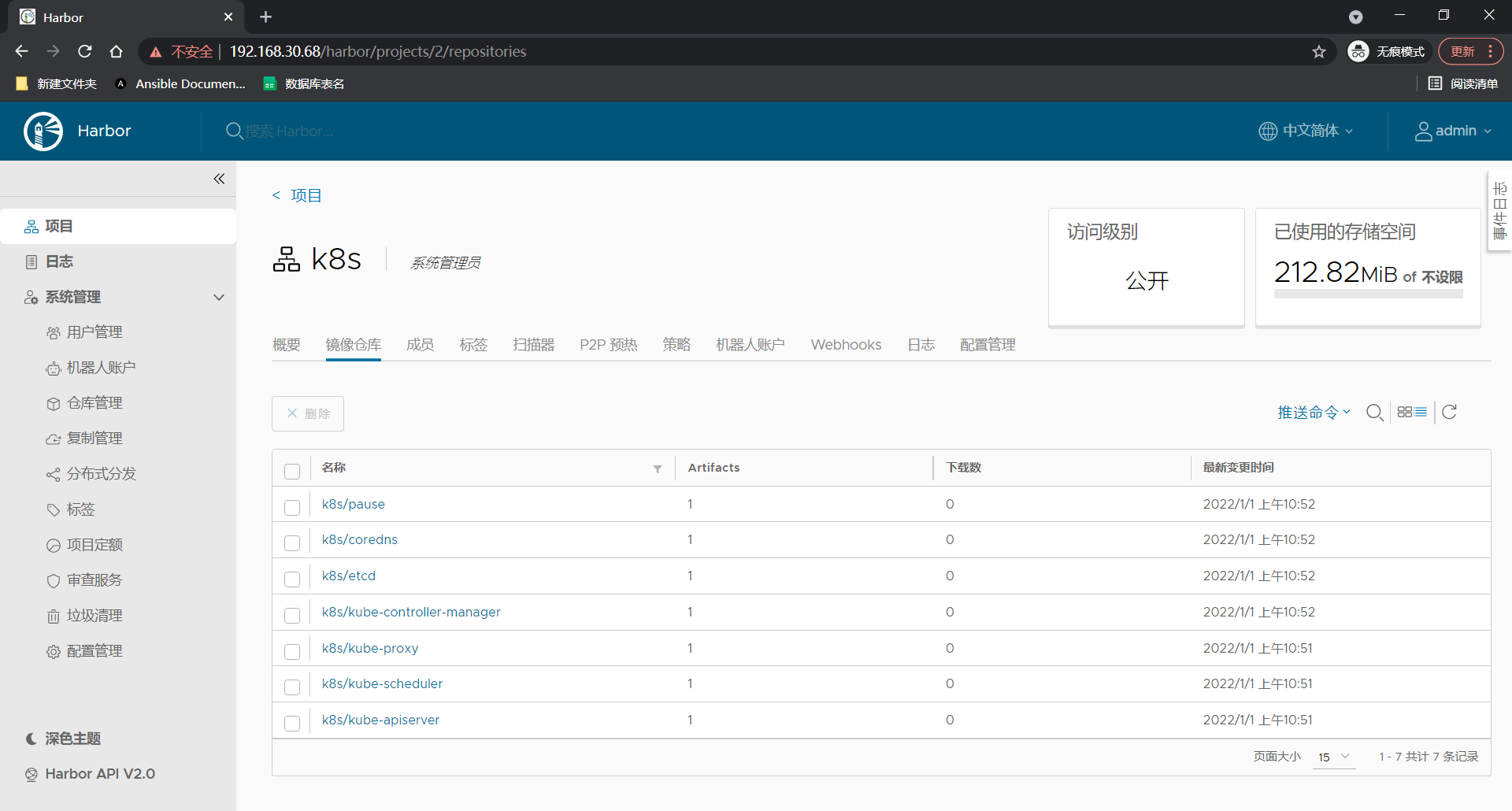This screenshot has width=1512, height=811.
Task: Check the k8s/kube-controller-manager row checkbox
Action: [x=292, y=615]
